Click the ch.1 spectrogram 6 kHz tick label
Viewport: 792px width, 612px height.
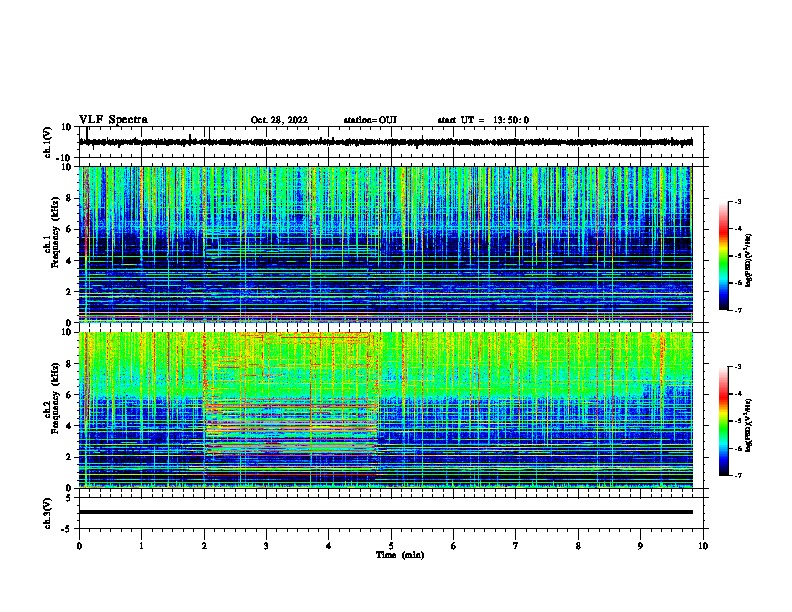point(69,229)
